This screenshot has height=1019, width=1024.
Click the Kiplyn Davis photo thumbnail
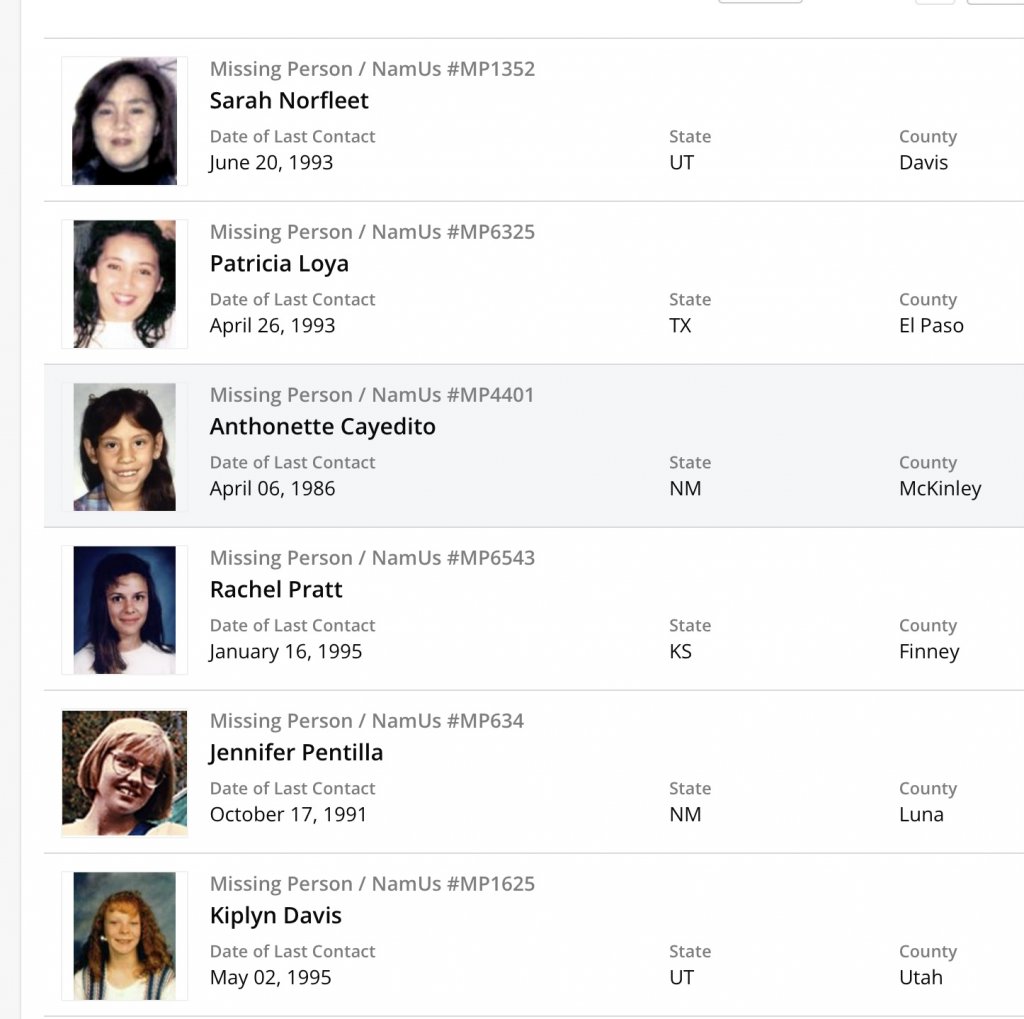[x=124, y=936]
